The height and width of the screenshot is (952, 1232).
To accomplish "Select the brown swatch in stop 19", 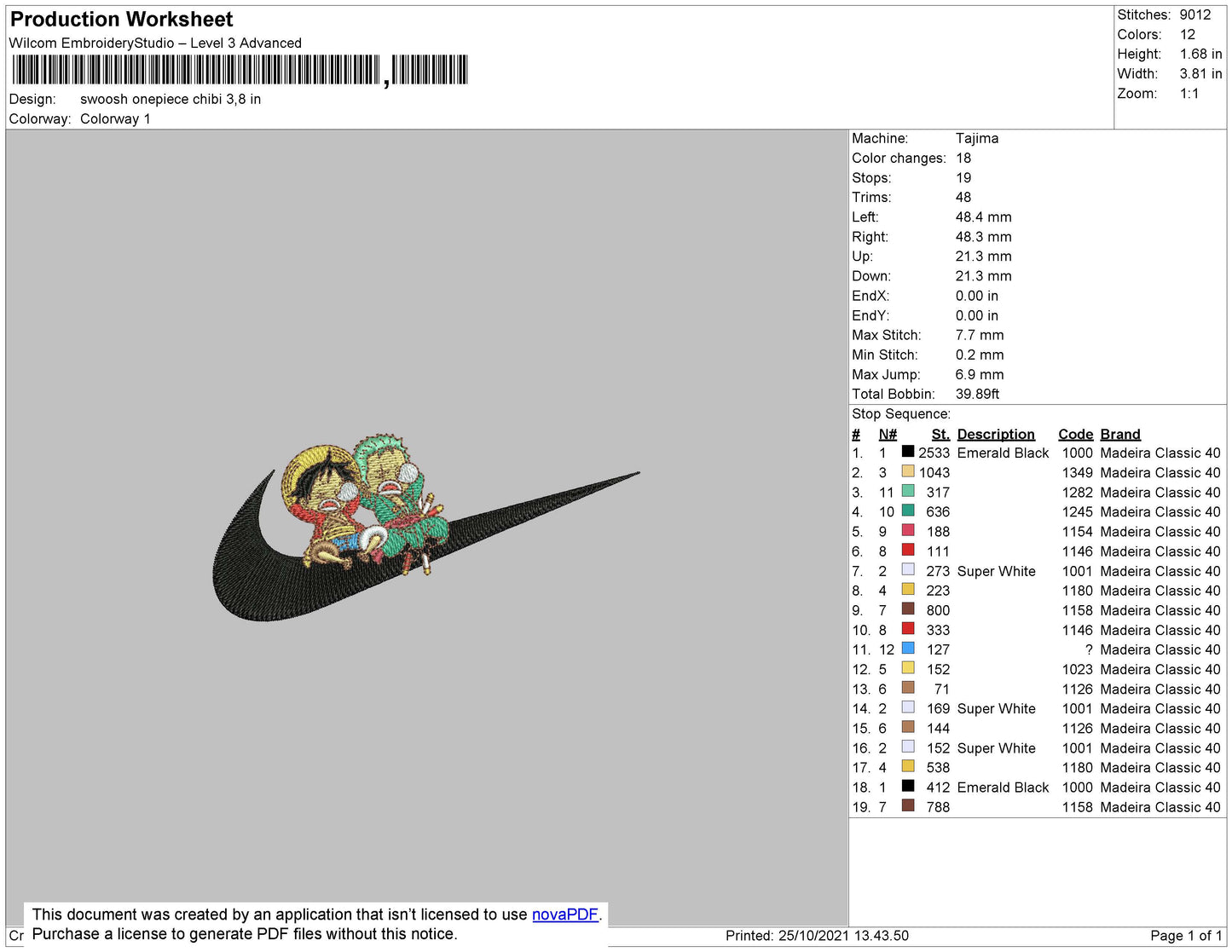I will click(x=908, y=806).
